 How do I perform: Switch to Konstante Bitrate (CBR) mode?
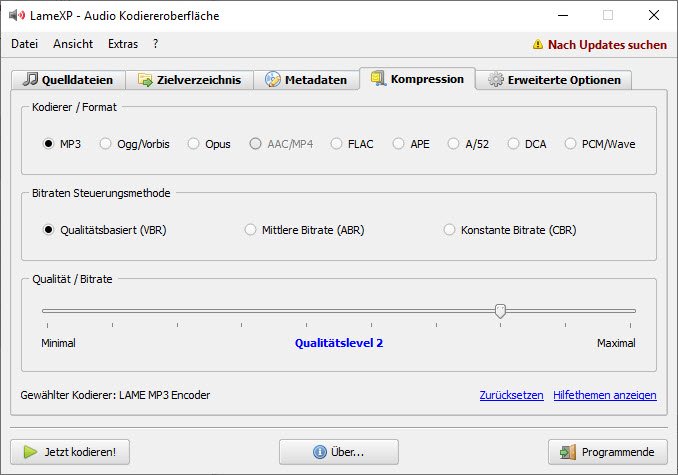point(451,230)
